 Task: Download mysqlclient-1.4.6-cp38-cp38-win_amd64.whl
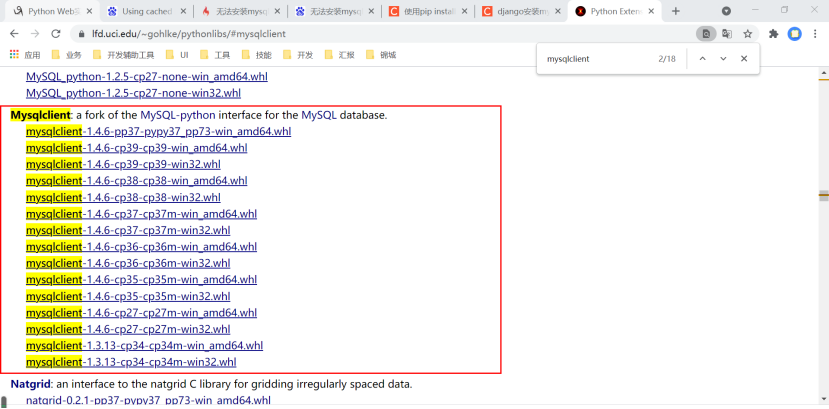click(x=136, y=180)
